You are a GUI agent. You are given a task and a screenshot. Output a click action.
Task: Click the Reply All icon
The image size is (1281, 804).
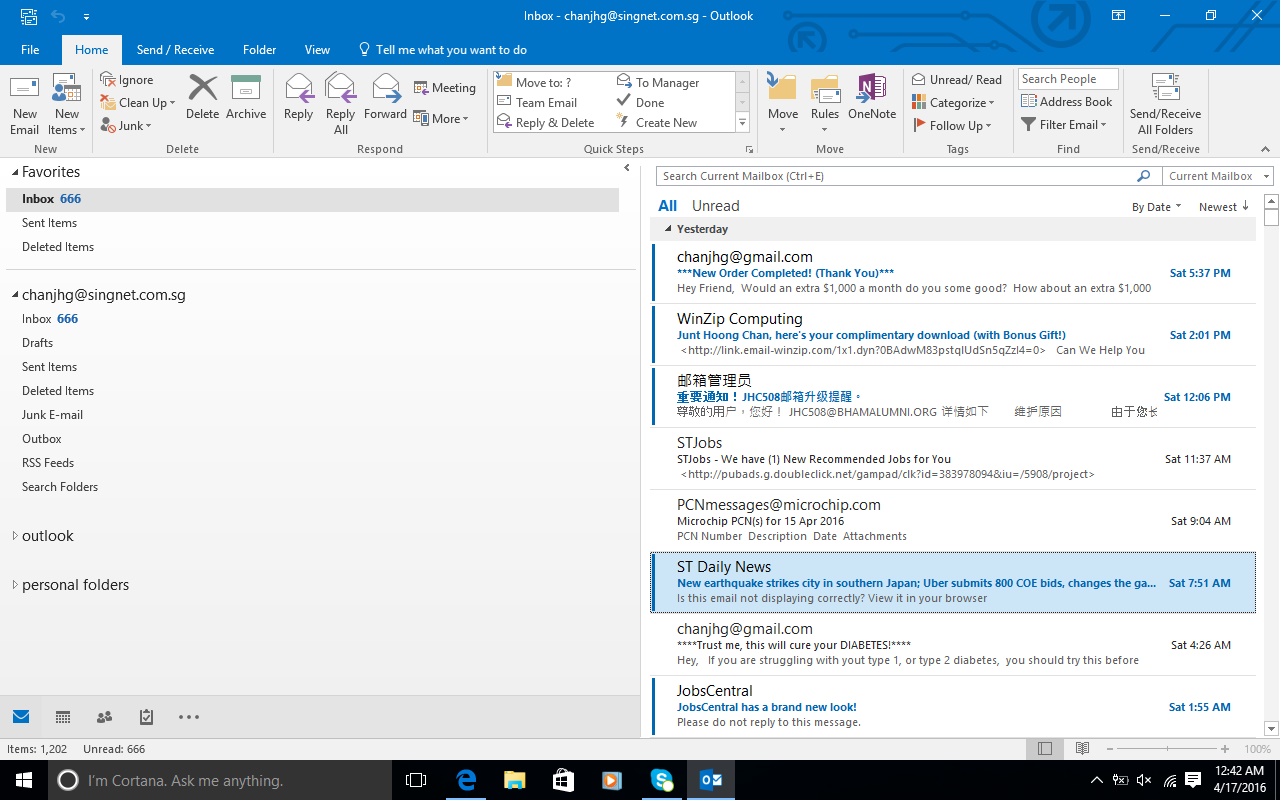point(340,104)
